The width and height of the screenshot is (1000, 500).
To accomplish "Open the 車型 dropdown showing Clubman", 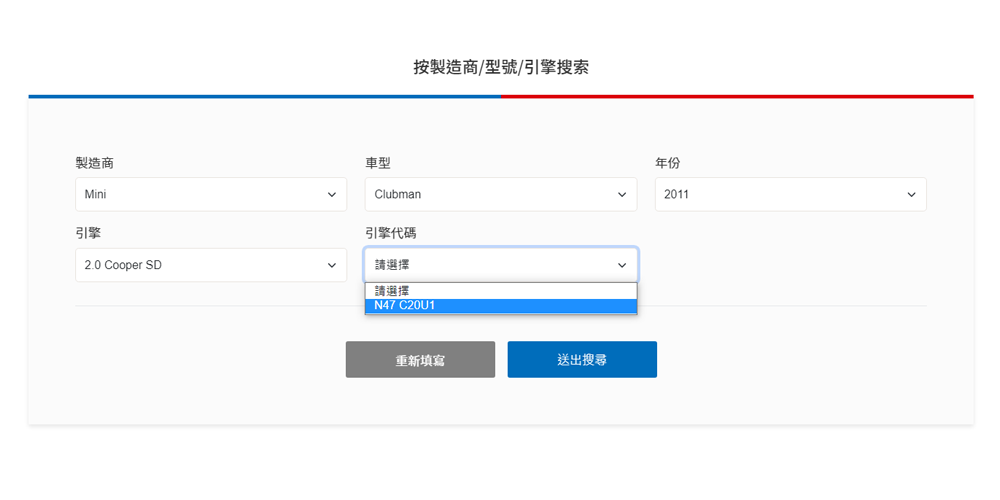I will (x=501, y=195).
